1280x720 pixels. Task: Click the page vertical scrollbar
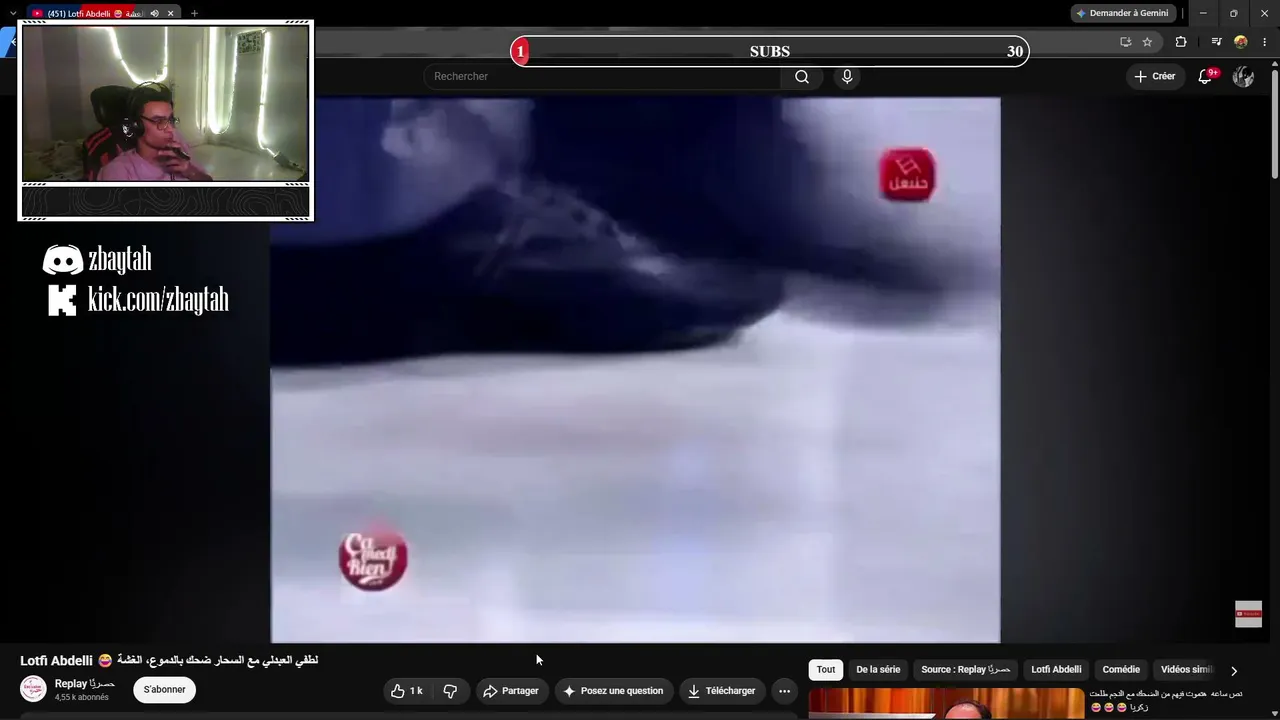click(x=1274, y=120)
